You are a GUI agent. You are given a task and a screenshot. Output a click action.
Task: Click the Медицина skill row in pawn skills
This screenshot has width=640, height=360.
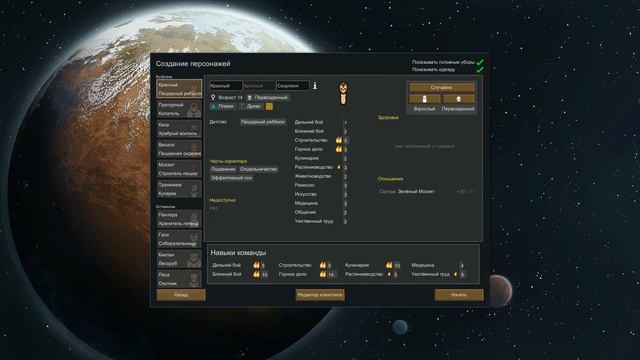pos(321,203)
